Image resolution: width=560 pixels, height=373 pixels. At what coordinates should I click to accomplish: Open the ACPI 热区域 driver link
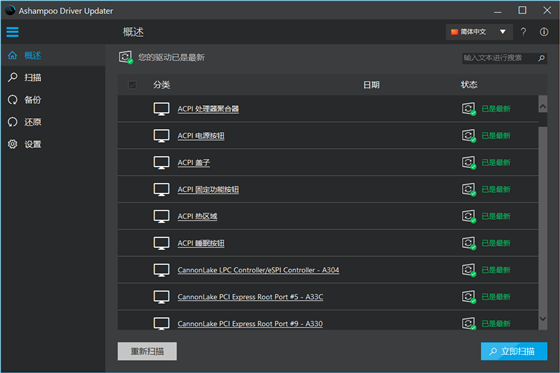[197, 216]
